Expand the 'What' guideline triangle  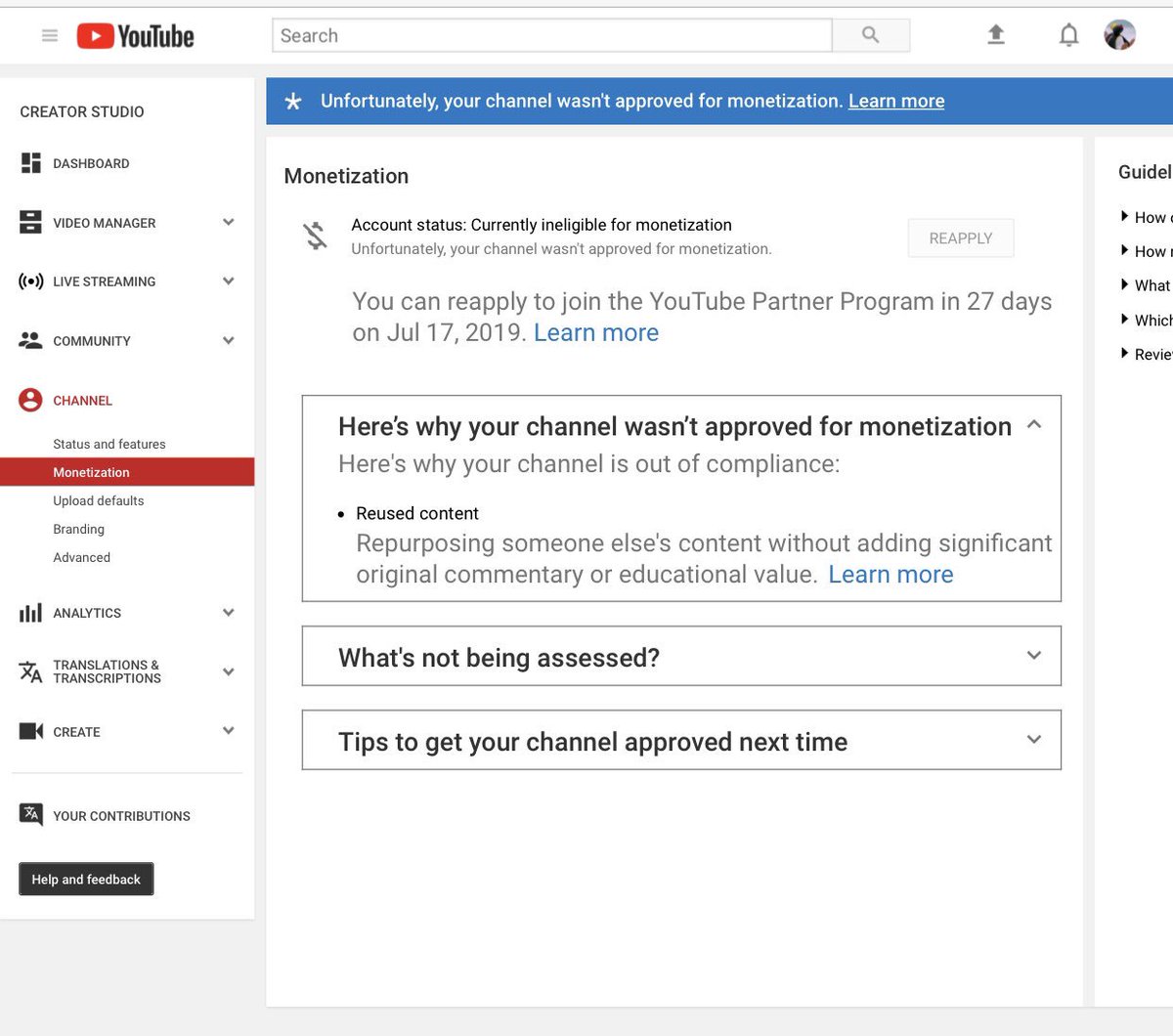click(1125, 284)
